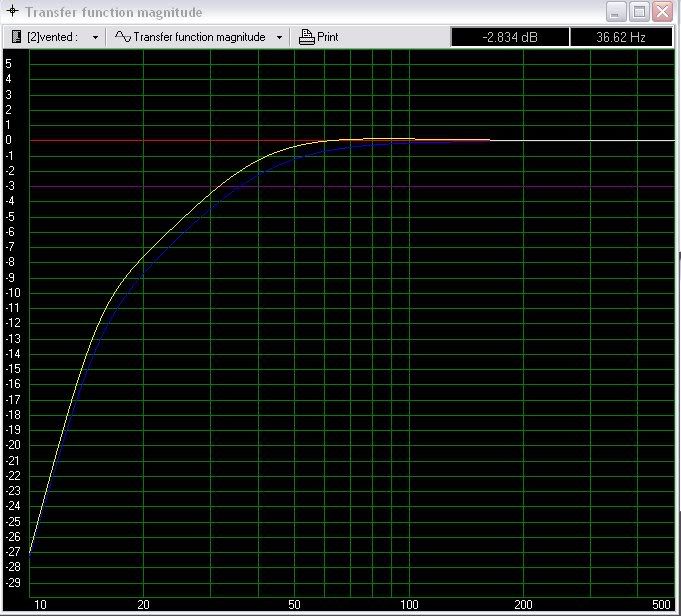Open the [2]vented enclosure dropdown arrow
The image size is (681, 616).
click(95, 37)
